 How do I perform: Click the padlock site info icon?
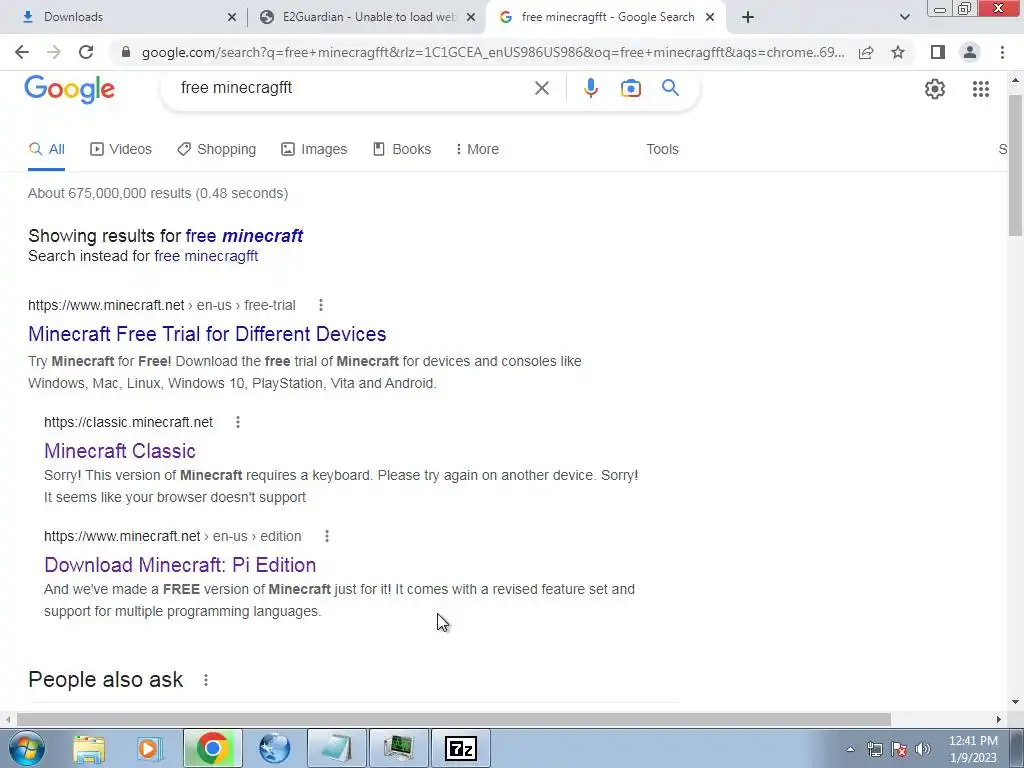click(126, 52)
